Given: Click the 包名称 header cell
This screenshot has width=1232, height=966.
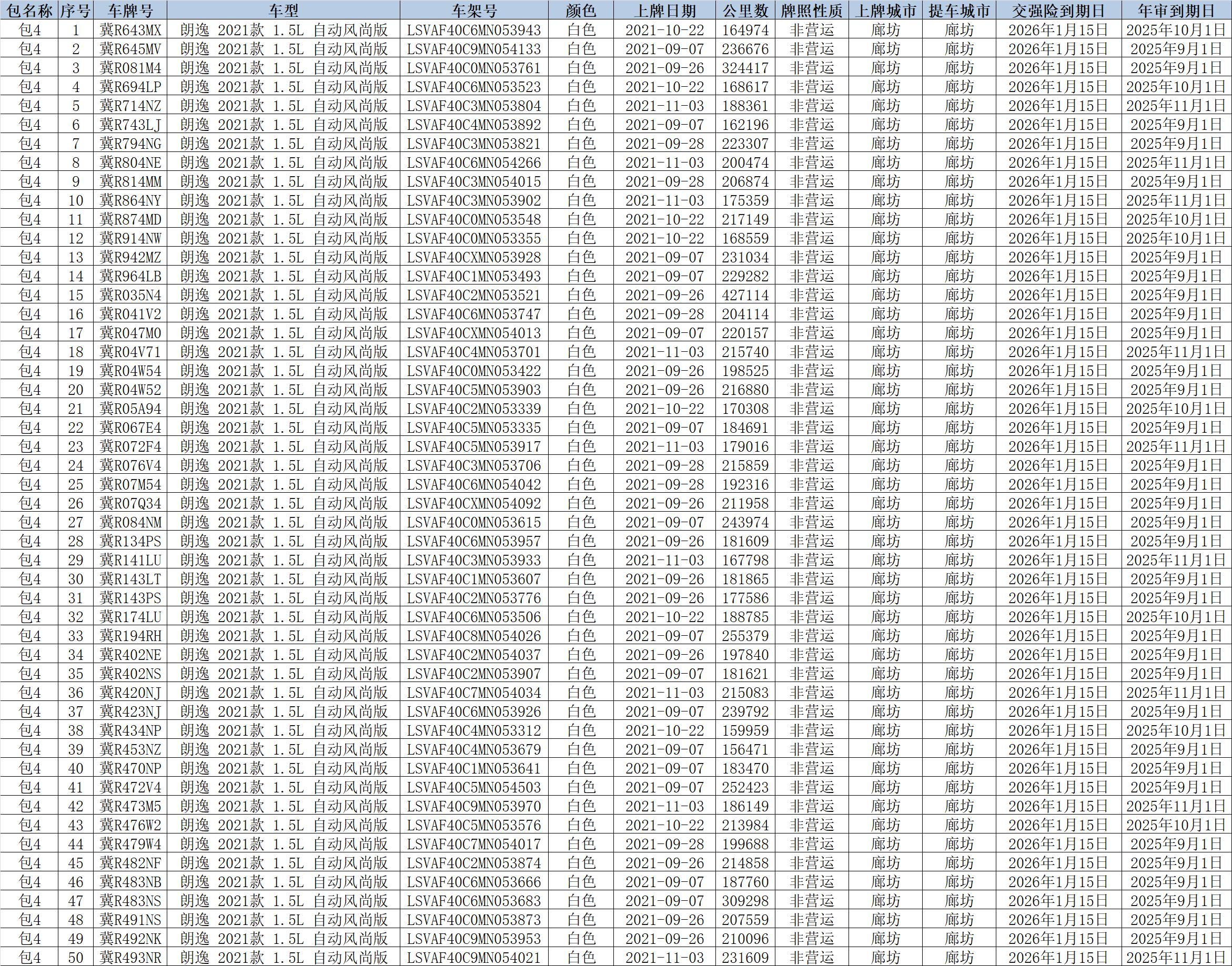Looking at the screenshot, I should click(29, 10).
